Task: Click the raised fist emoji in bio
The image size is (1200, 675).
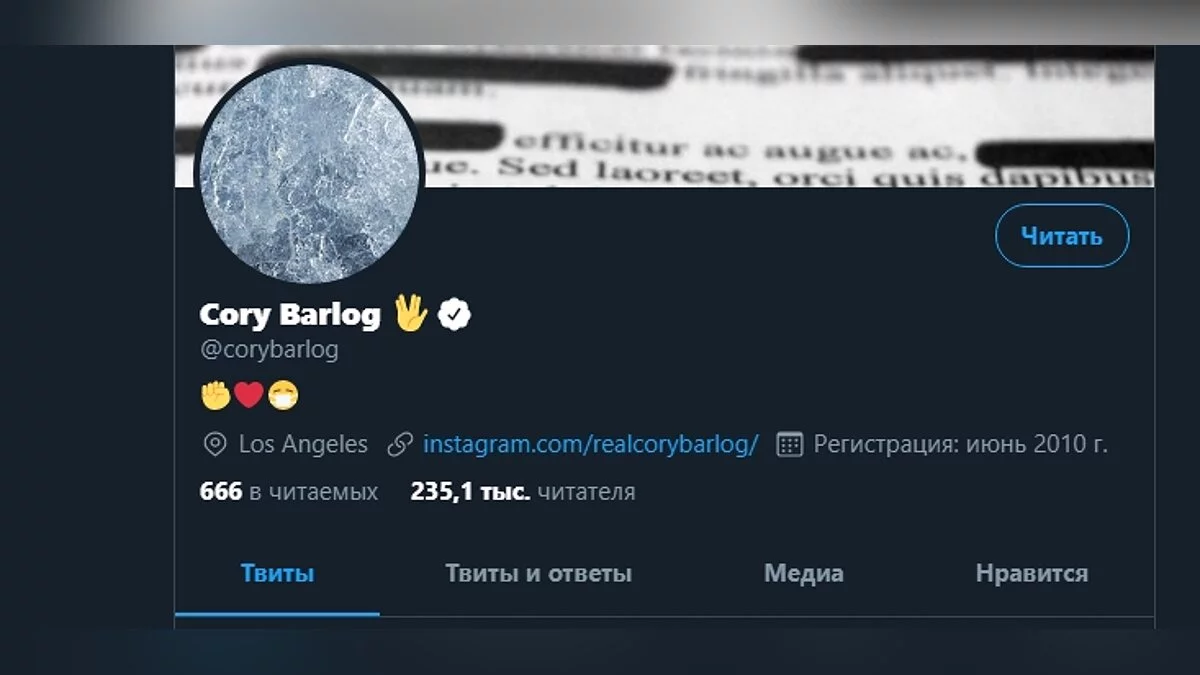Action: pyautogui.click(x=215, y=396)
